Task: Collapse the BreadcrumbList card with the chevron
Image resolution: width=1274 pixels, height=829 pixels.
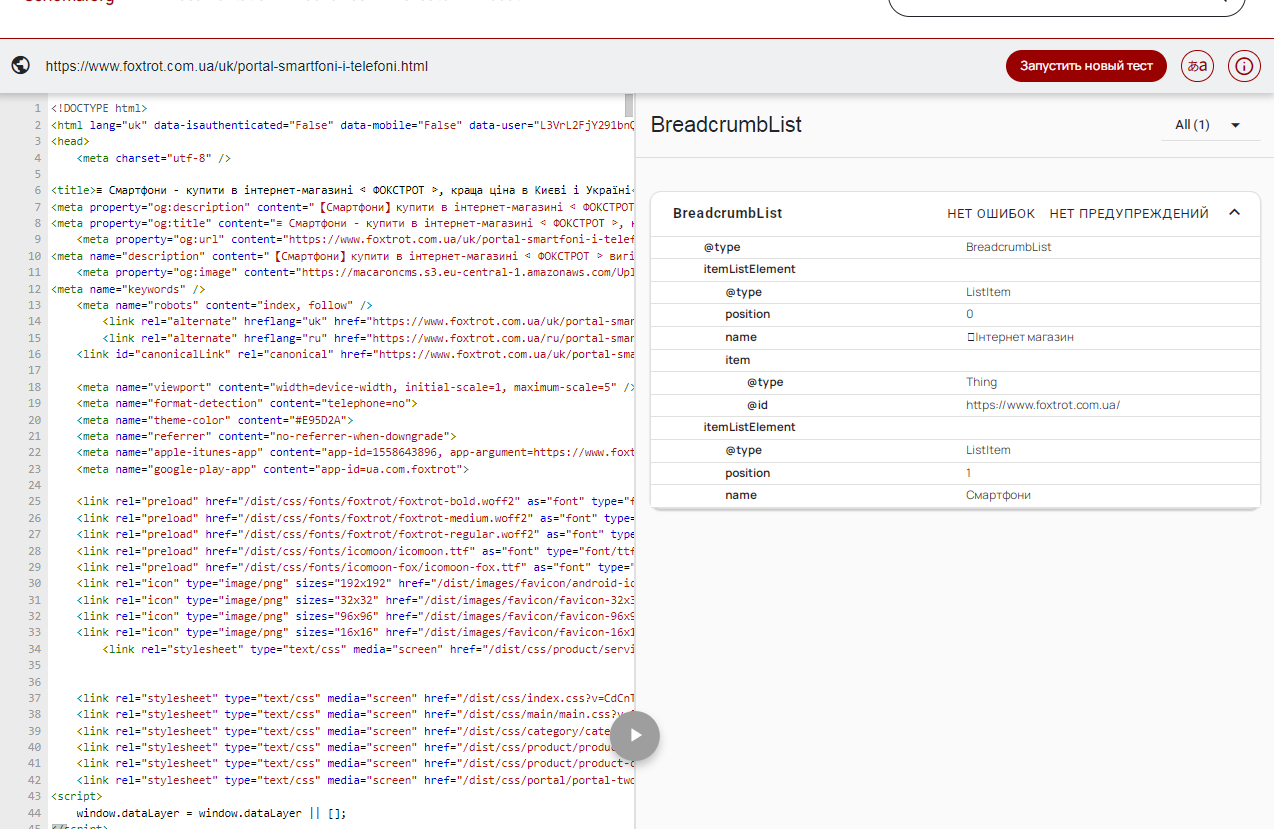Action: pos(1234,213)
